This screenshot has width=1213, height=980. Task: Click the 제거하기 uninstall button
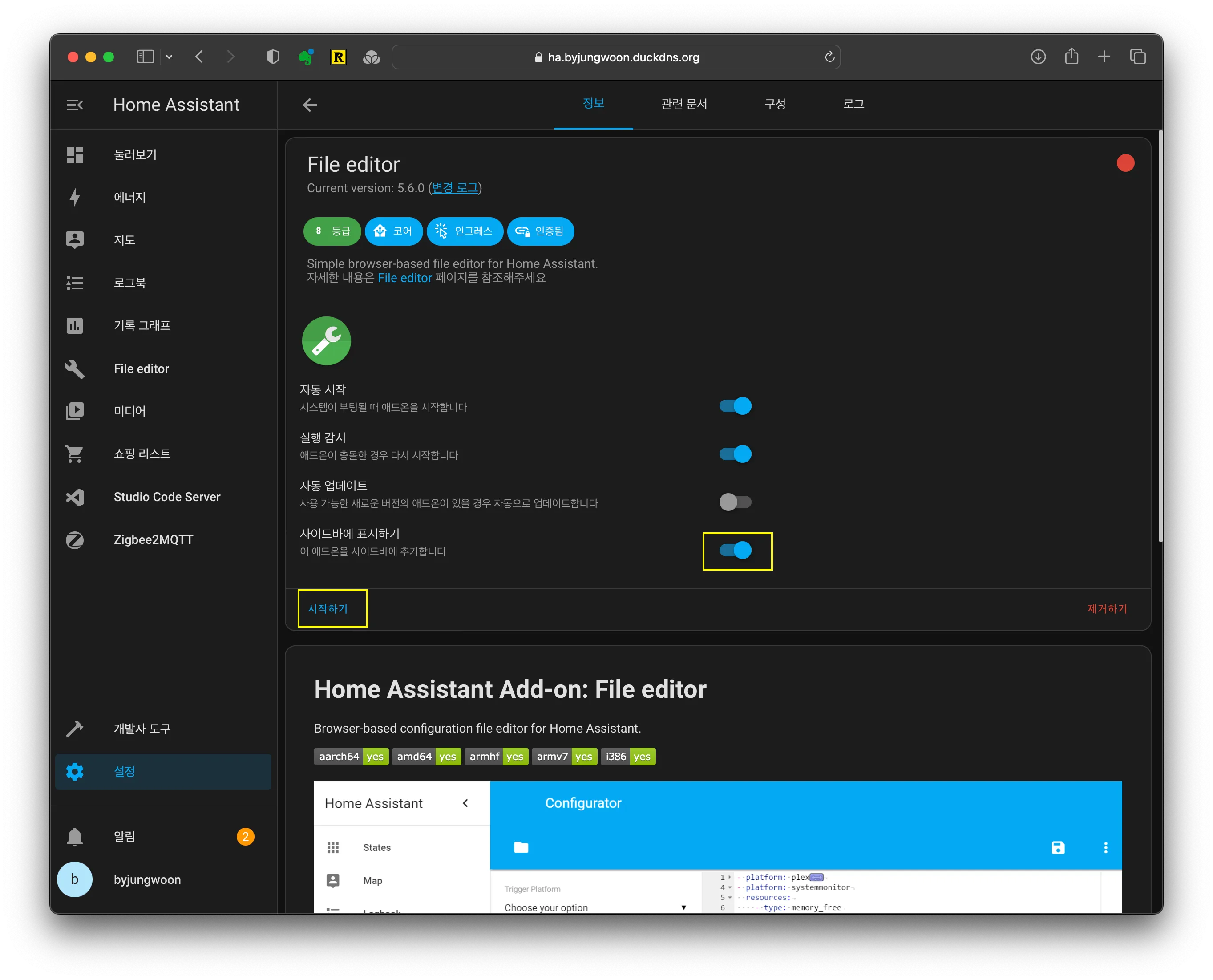click(x=1107, y=608)
